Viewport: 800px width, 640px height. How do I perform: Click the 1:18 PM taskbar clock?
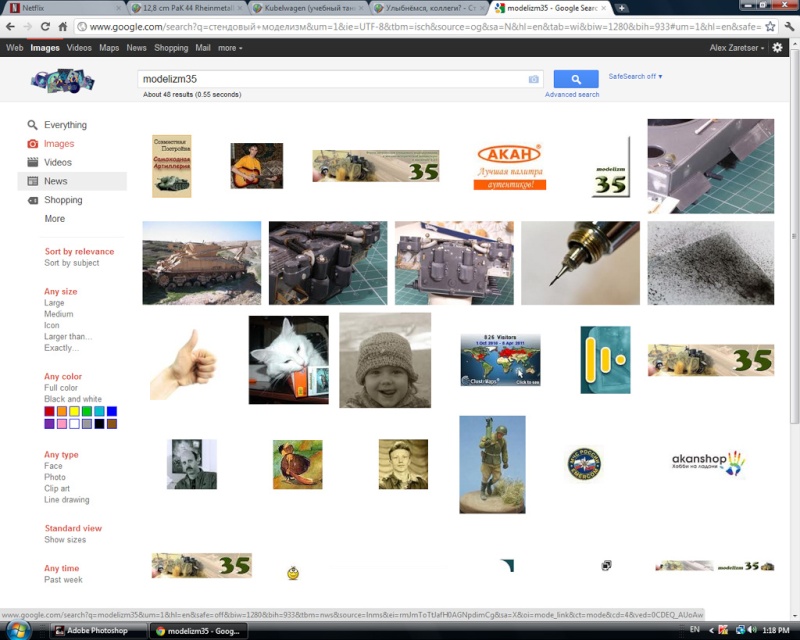pos(776,630)
